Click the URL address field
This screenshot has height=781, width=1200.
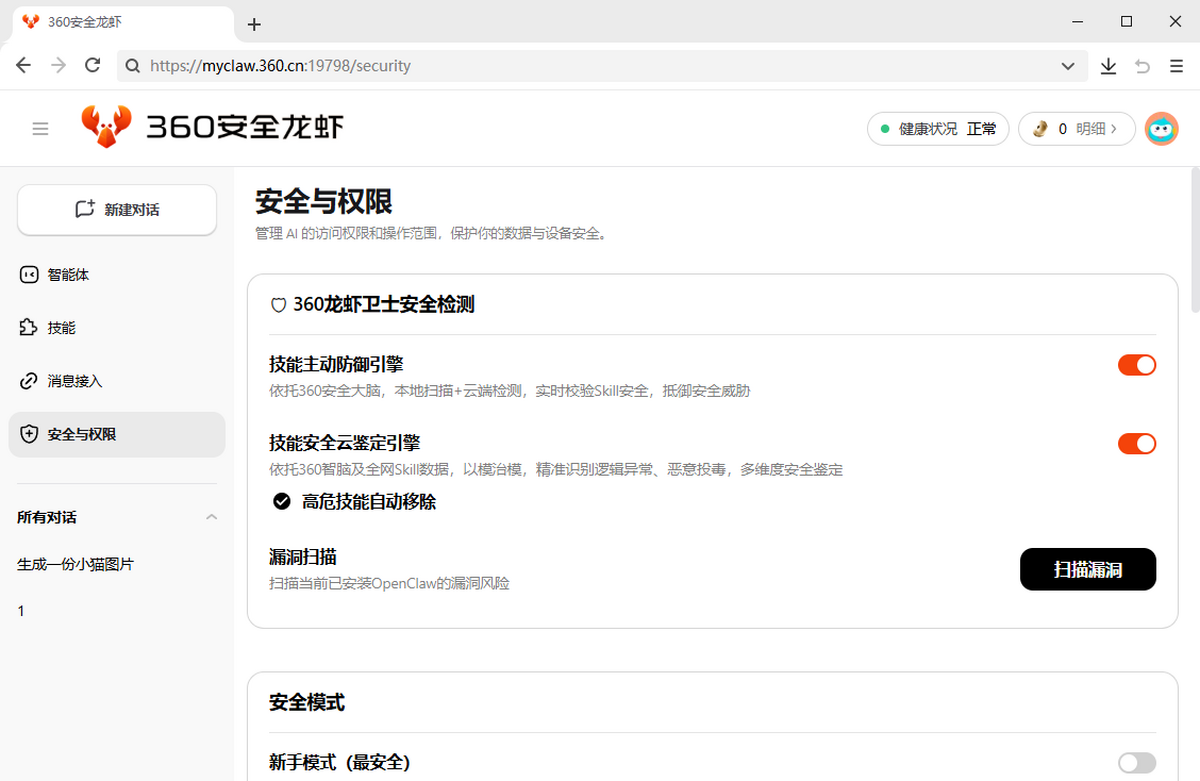coord(600,66)
